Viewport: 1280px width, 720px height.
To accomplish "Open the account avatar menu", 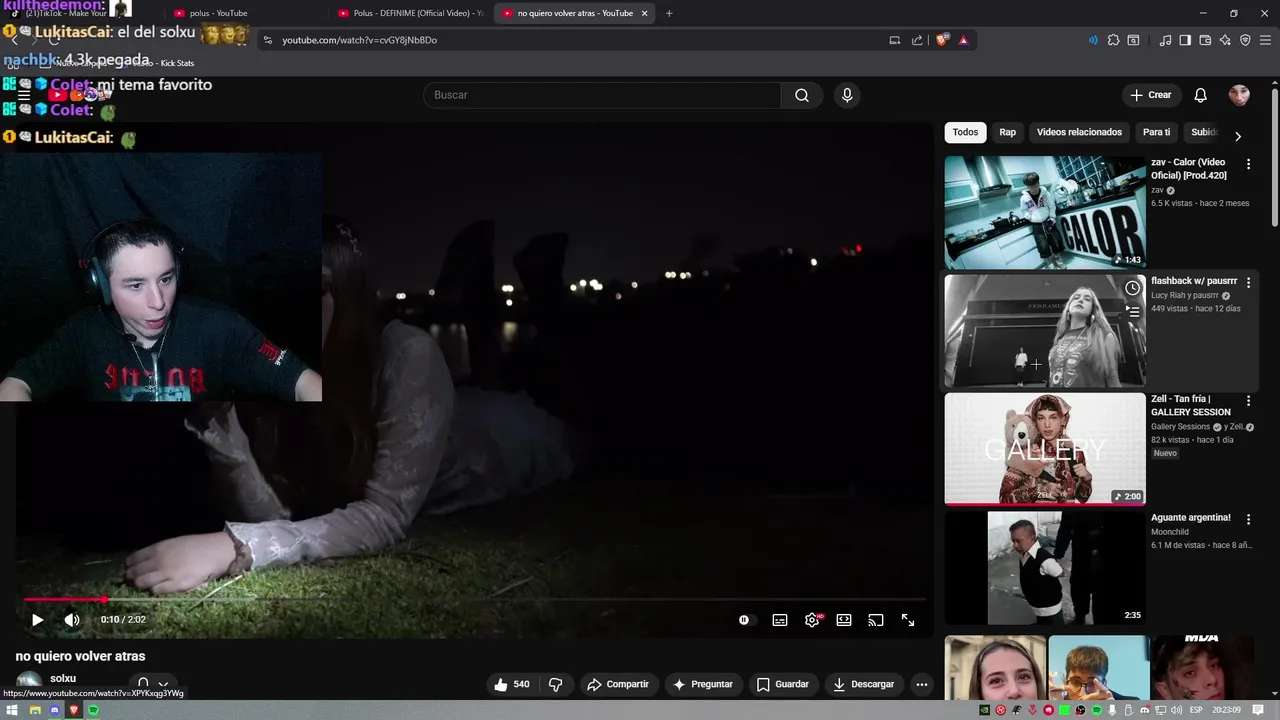I will coord(1239,95).
